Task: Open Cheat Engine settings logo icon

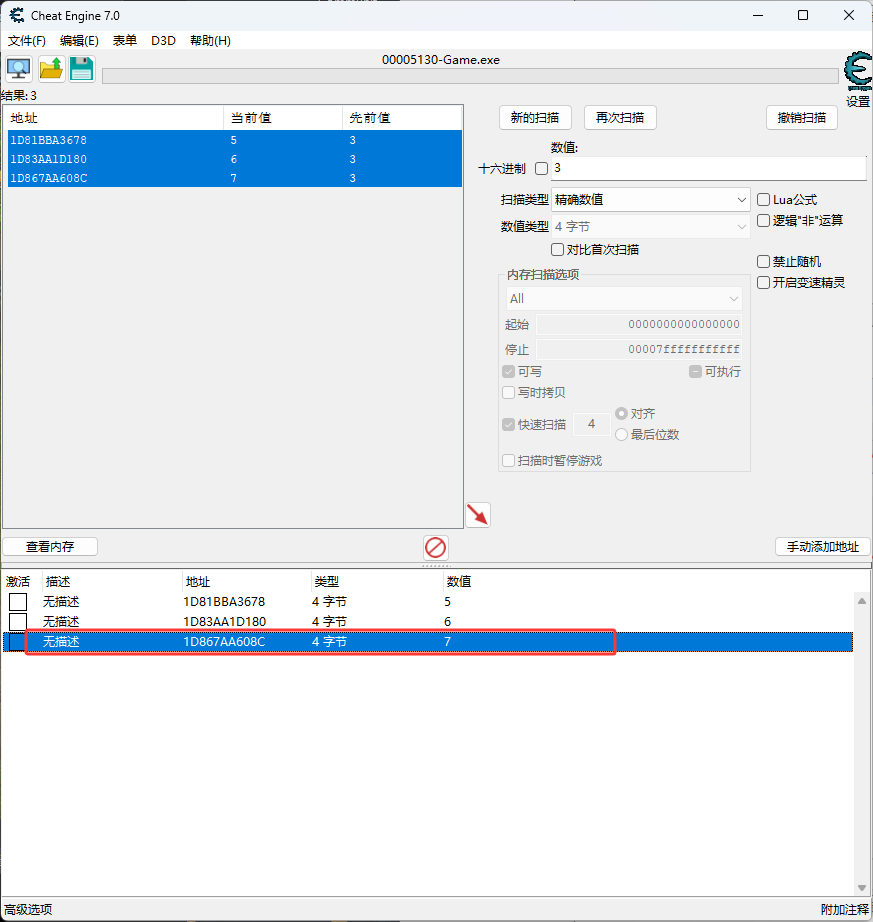Action: pyautogui.click(x=858, y=72)
